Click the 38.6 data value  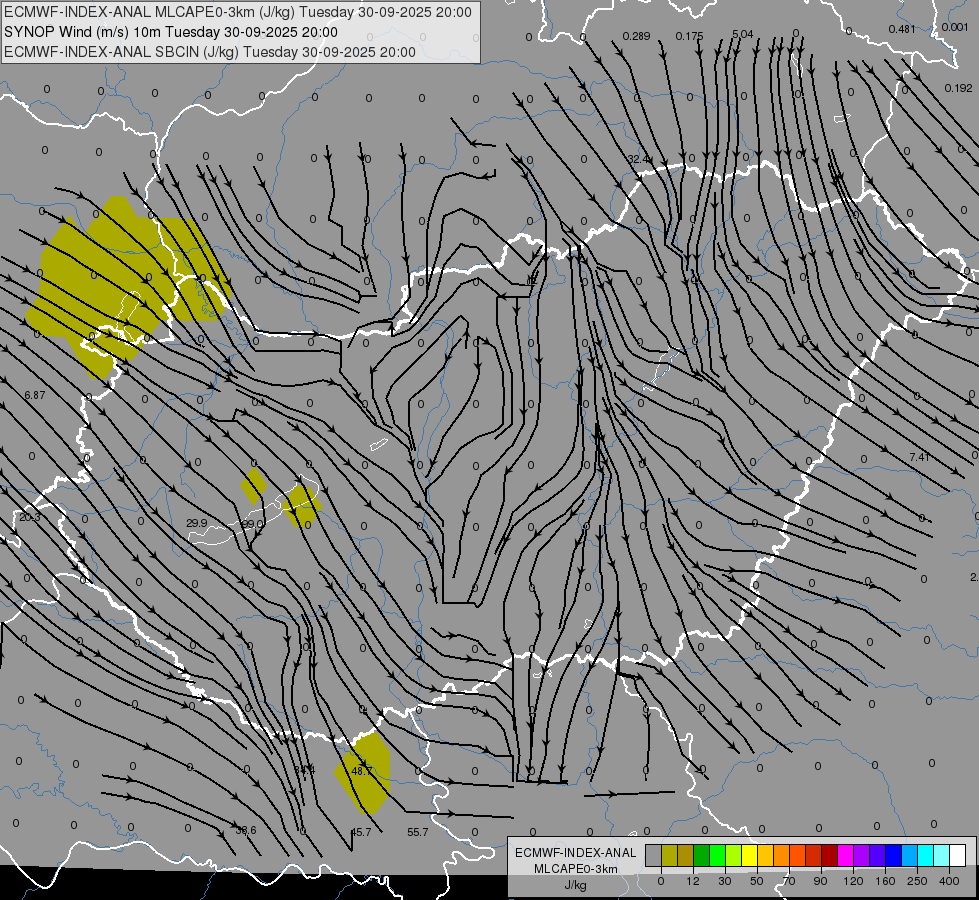[246, 830]
